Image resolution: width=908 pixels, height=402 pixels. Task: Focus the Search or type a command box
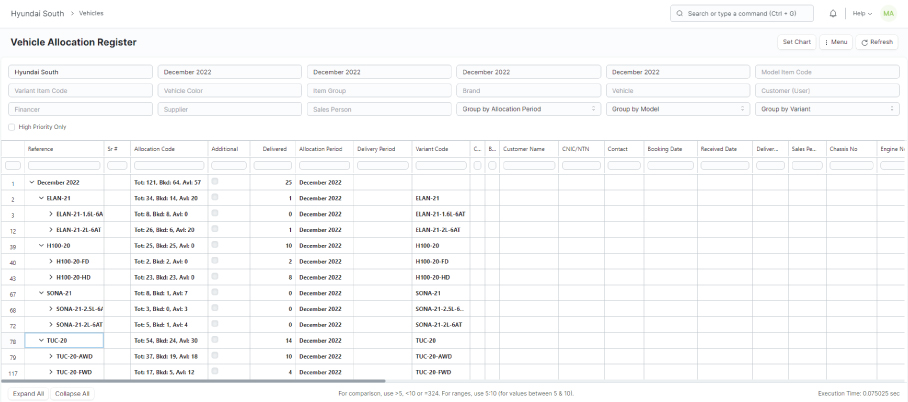tap(741, 13)
